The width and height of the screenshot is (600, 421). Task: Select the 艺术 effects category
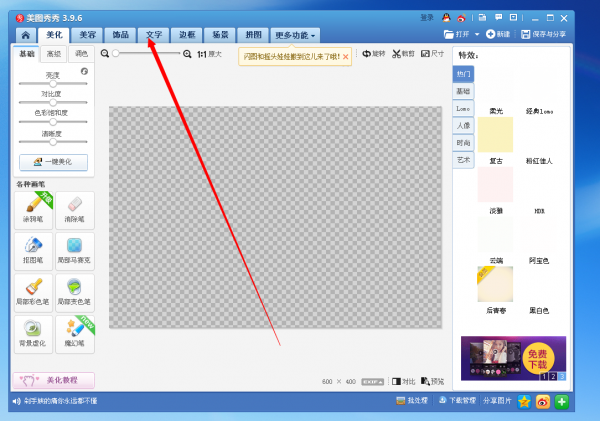pos(463,160)
